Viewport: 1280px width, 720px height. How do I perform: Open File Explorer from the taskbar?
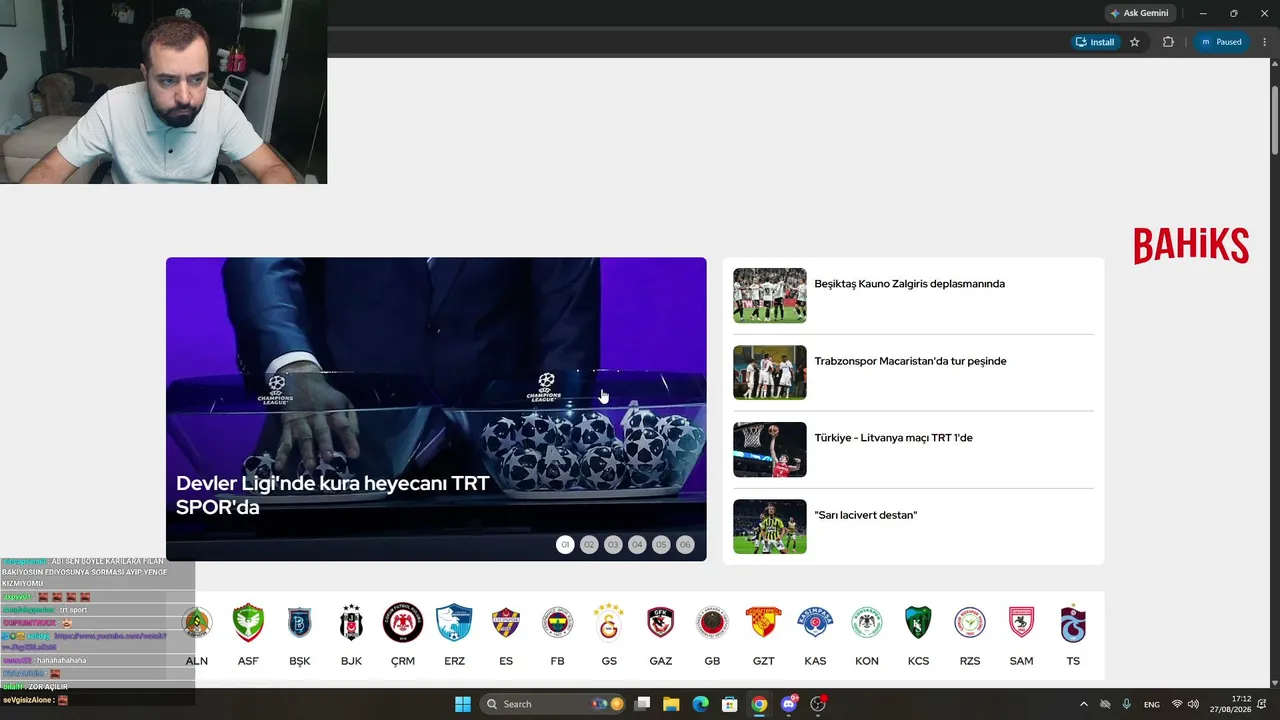pos(671,704)
